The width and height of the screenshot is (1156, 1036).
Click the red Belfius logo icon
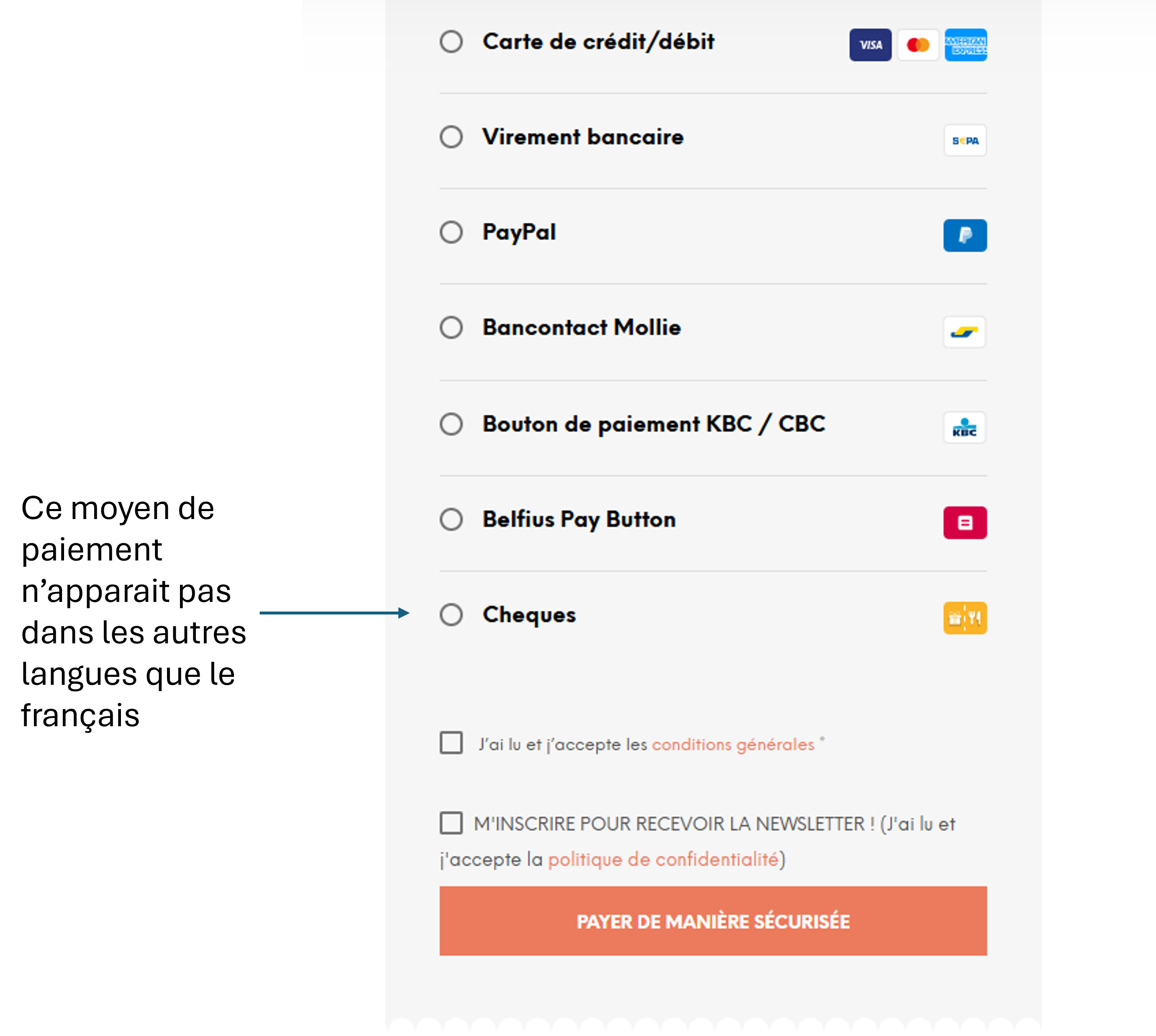point(965,522)
